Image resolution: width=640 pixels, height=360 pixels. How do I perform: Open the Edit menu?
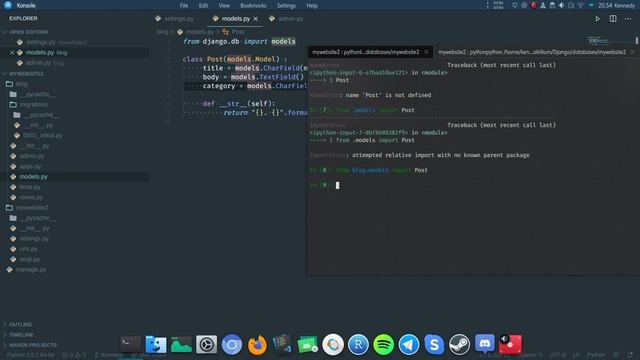pos(203,6)
